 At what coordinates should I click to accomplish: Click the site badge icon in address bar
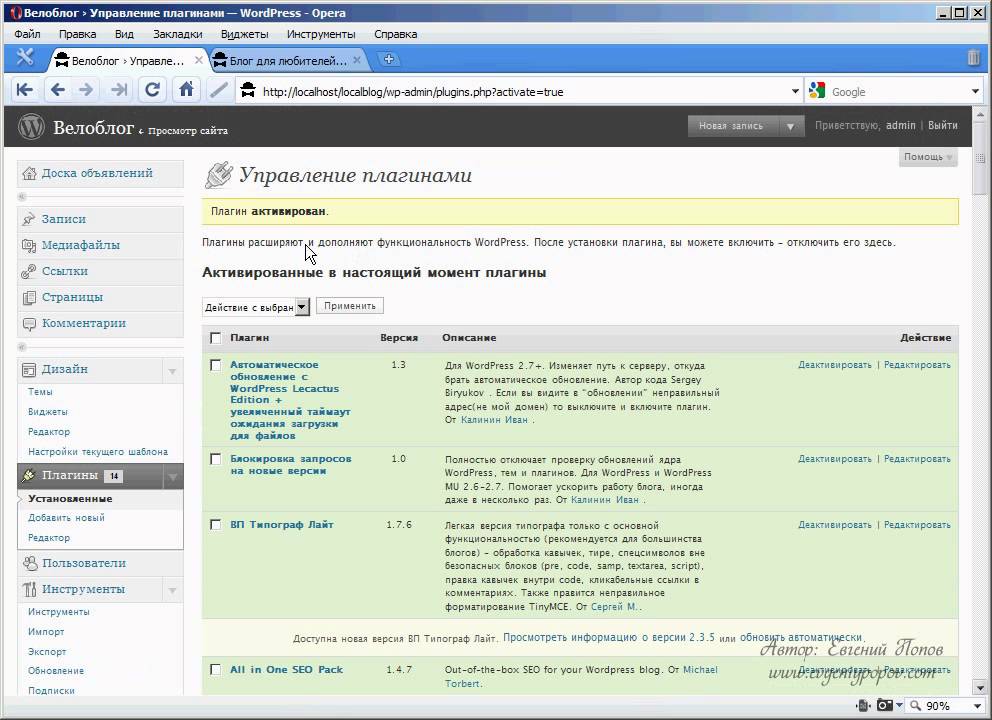pyautogui.click(x=248, y=91)
